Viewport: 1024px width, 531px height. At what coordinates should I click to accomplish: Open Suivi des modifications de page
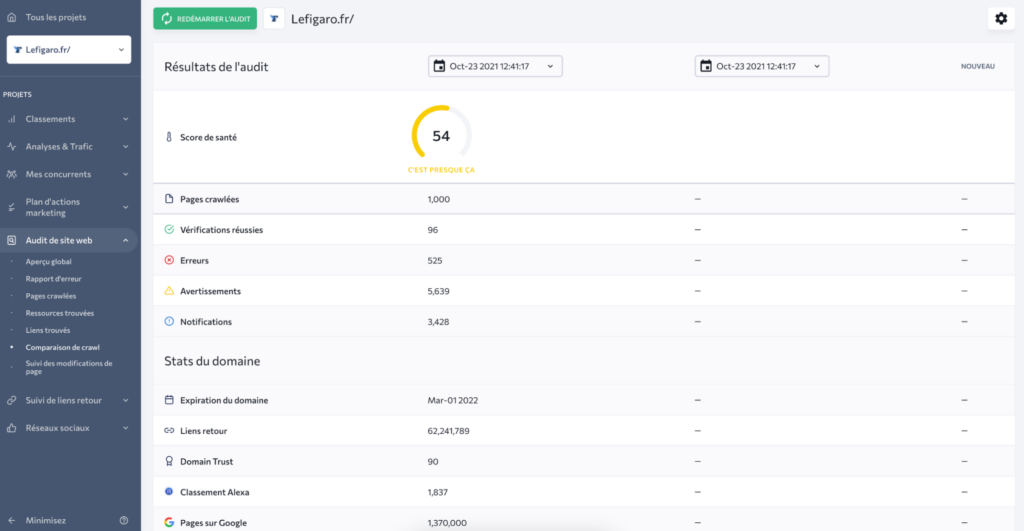tap(69, 367)
